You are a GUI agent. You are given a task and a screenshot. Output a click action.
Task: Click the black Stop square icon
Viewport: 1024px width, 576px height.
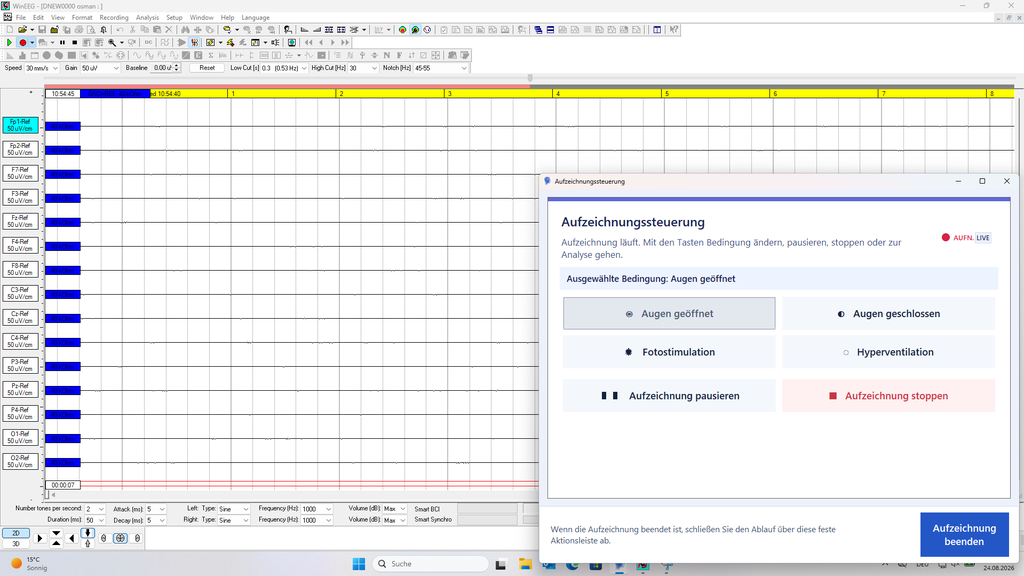tap(74, 42)
